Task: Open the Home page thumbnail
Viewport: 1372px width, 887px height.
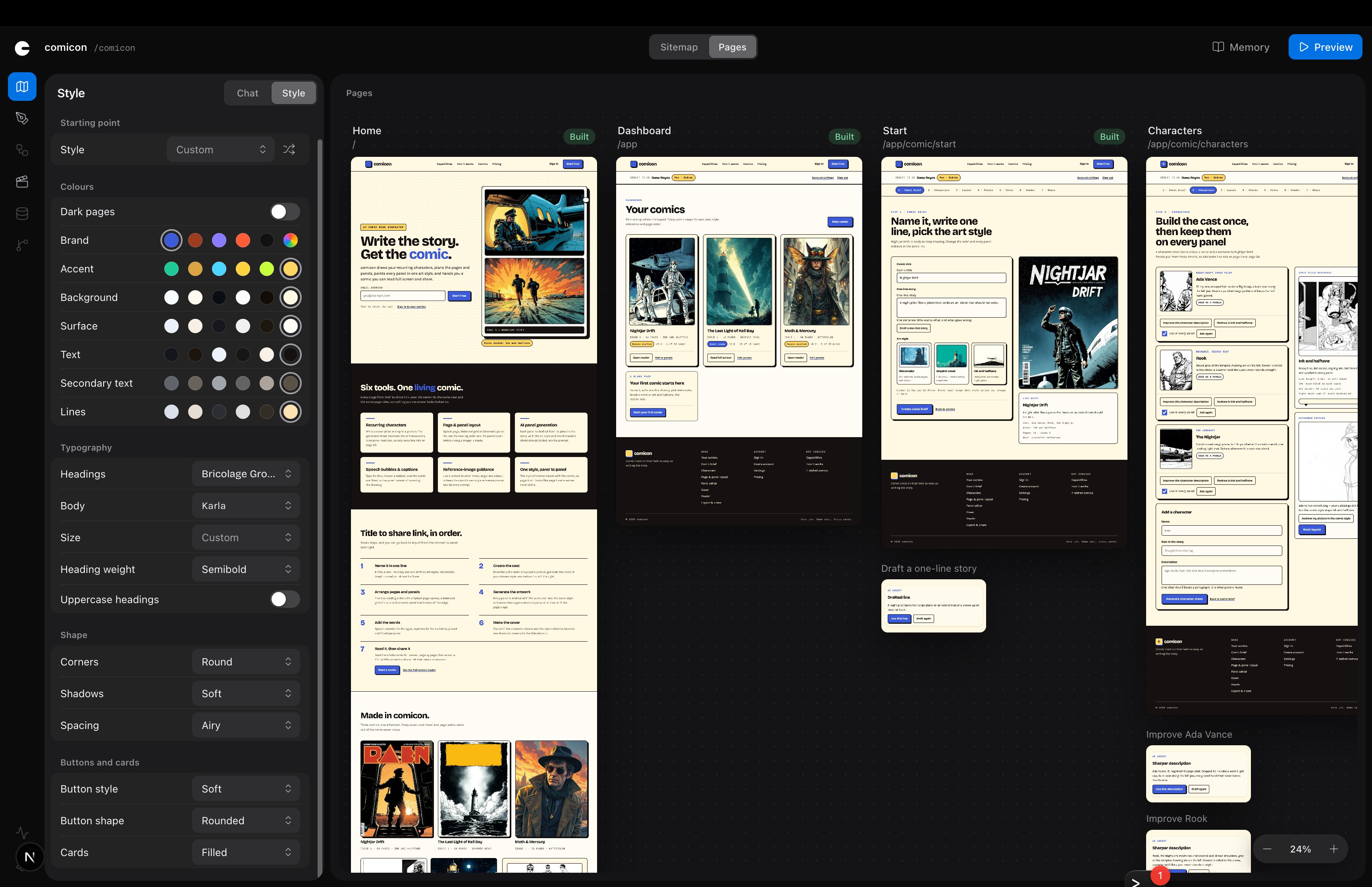Action: [x=474, y=514]
